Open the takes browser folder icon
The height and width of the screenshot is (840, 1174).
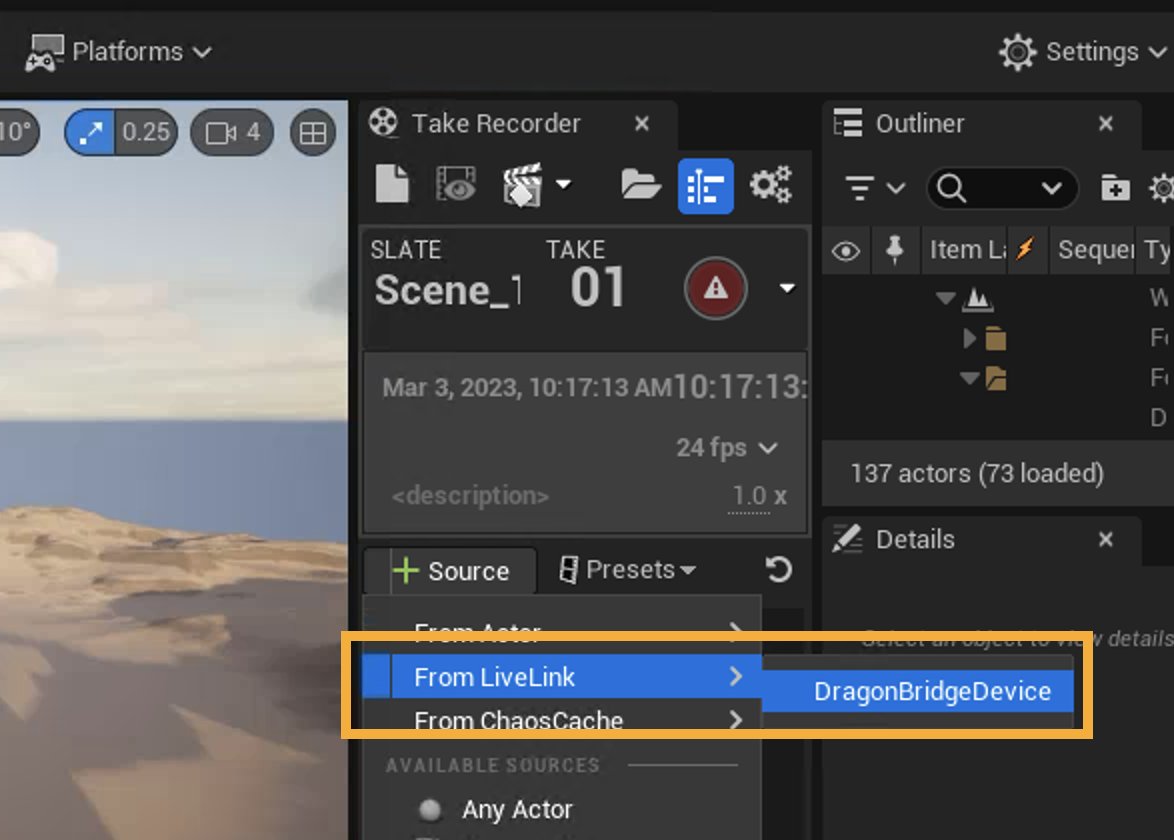tap(641, 184)
